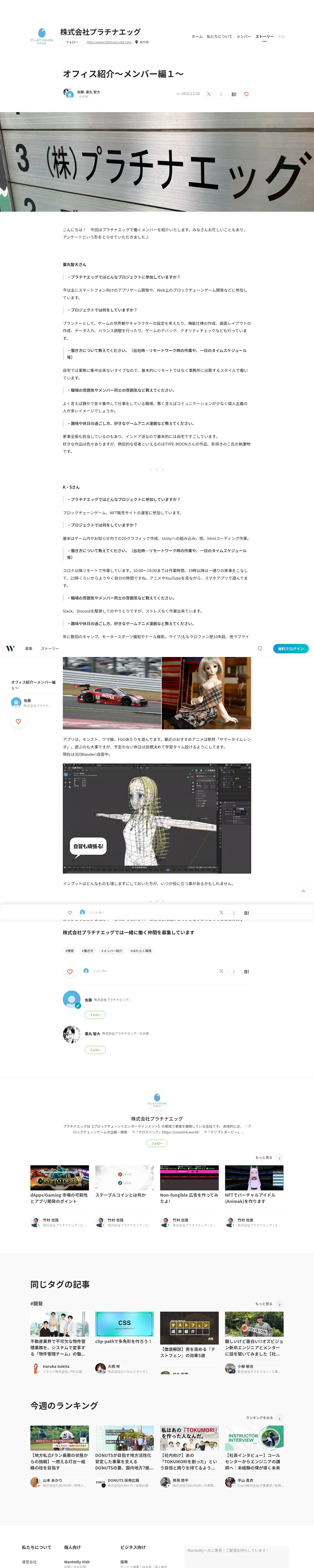314x1568 pixels.
Task: Go to the ホーム tab
Action: (x=197, y=37)
